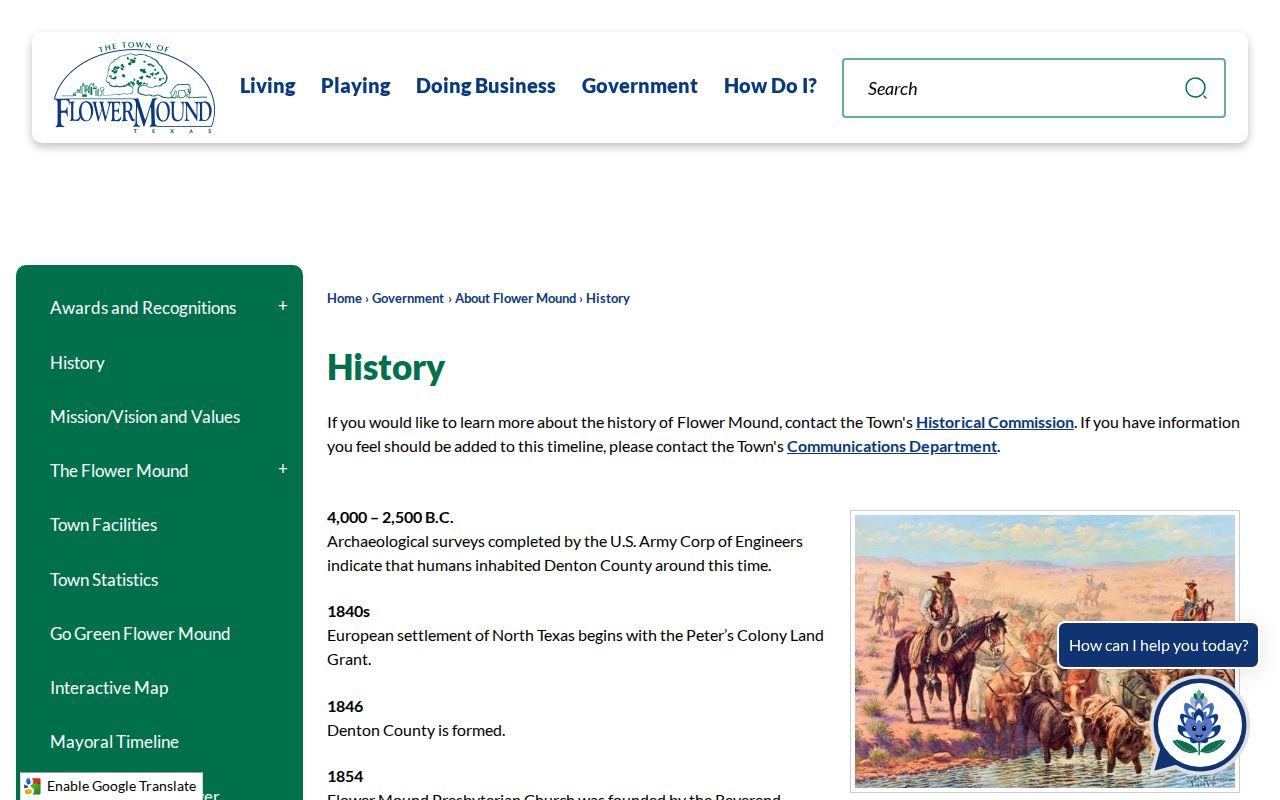Click the Town of Flower Mound logo

click(134, 88)
